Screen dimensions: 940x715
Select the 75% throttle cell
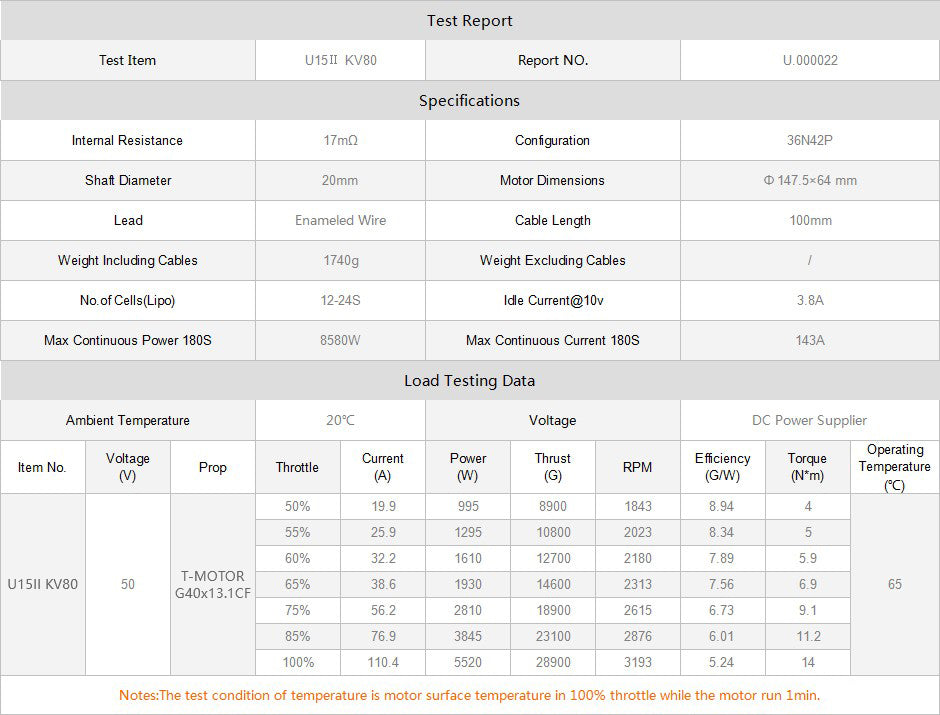(297, 610)
